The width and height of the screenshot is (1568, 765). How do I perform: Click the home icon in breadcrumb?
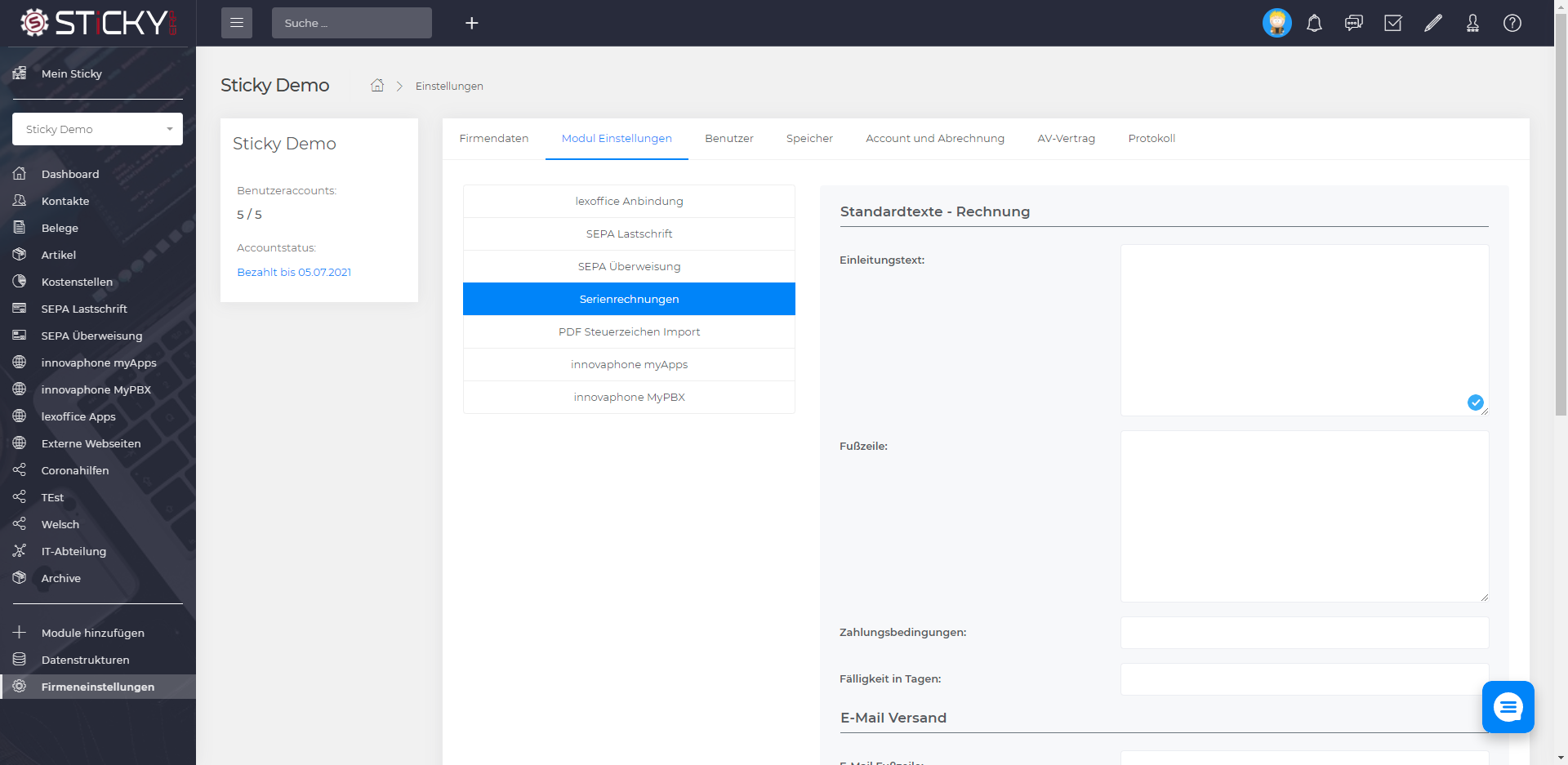[377, 86]
